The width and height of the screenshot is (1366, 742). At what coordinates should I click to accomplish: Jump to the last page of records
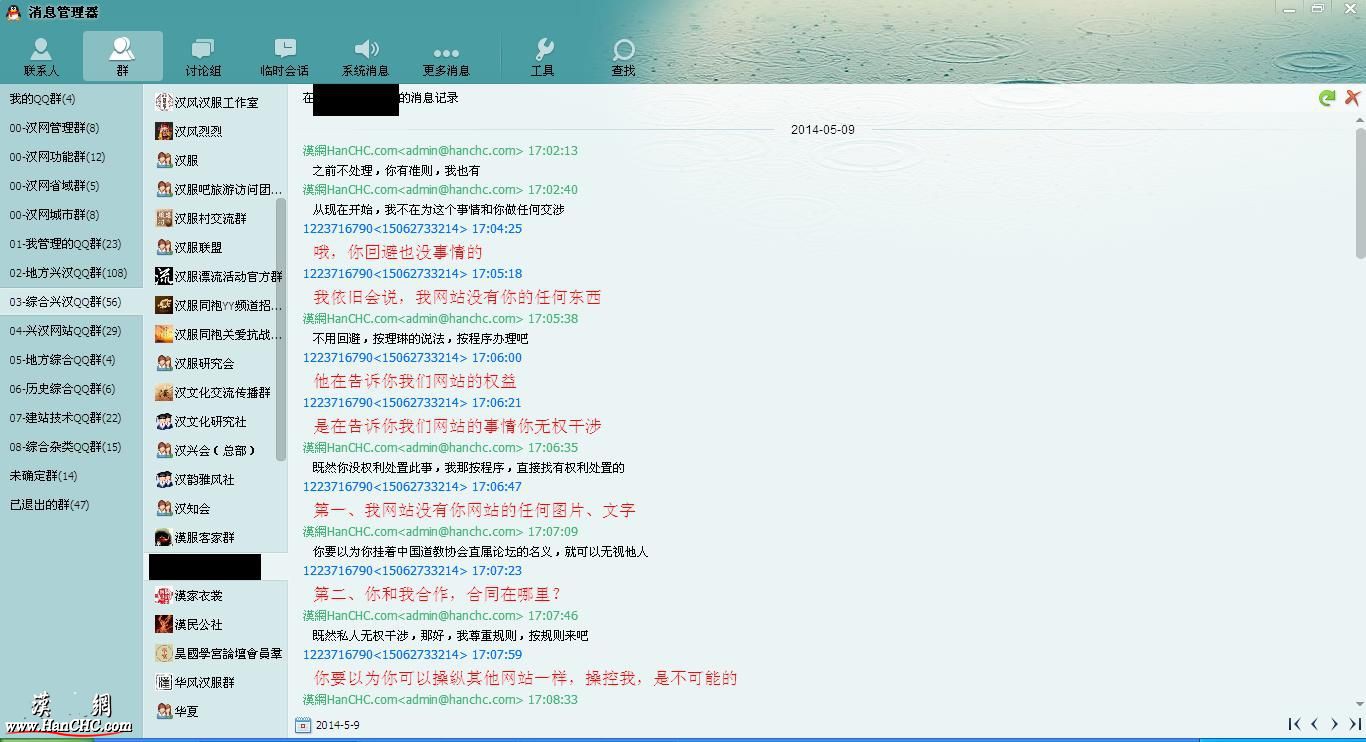pyautogui.click(x=1355, y=724)
